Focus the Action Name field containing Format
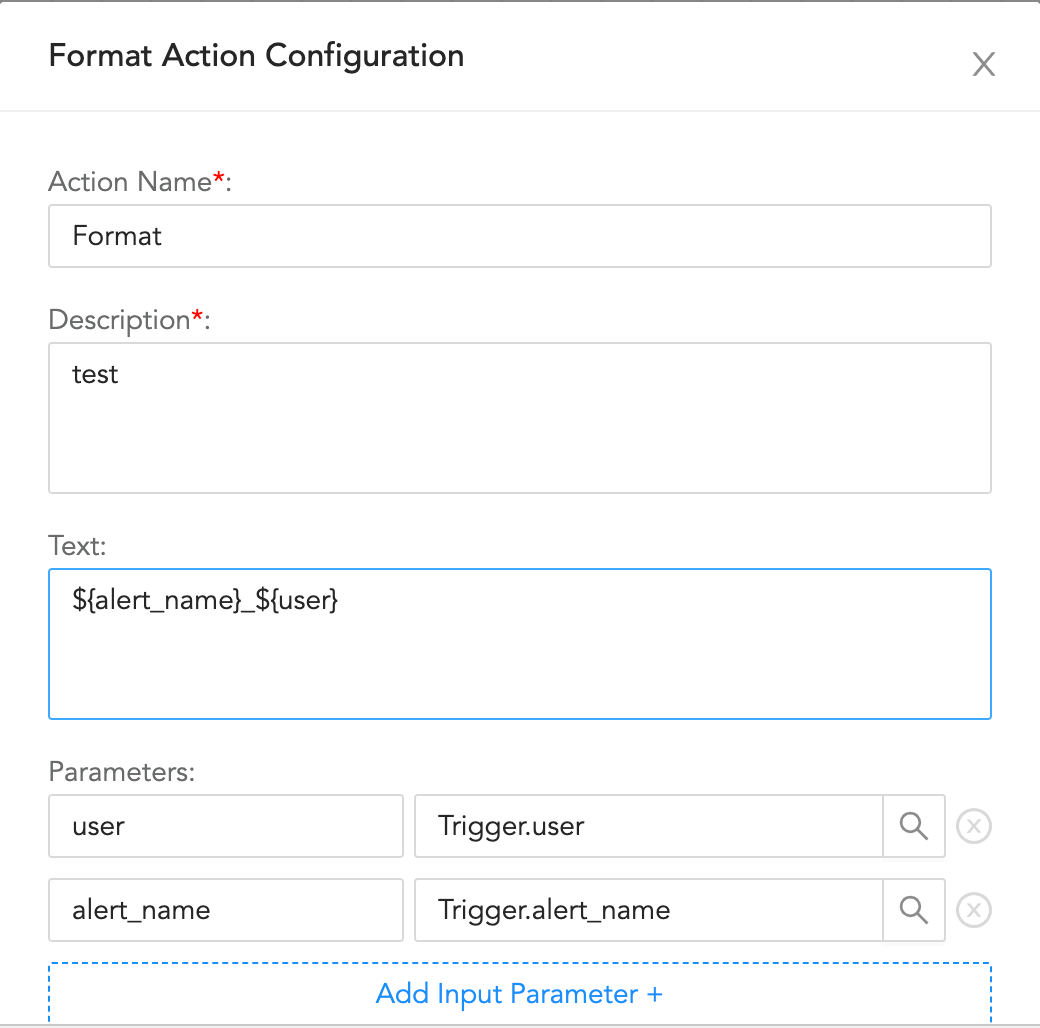1040x1028 pixels. [x=519, y=236]
